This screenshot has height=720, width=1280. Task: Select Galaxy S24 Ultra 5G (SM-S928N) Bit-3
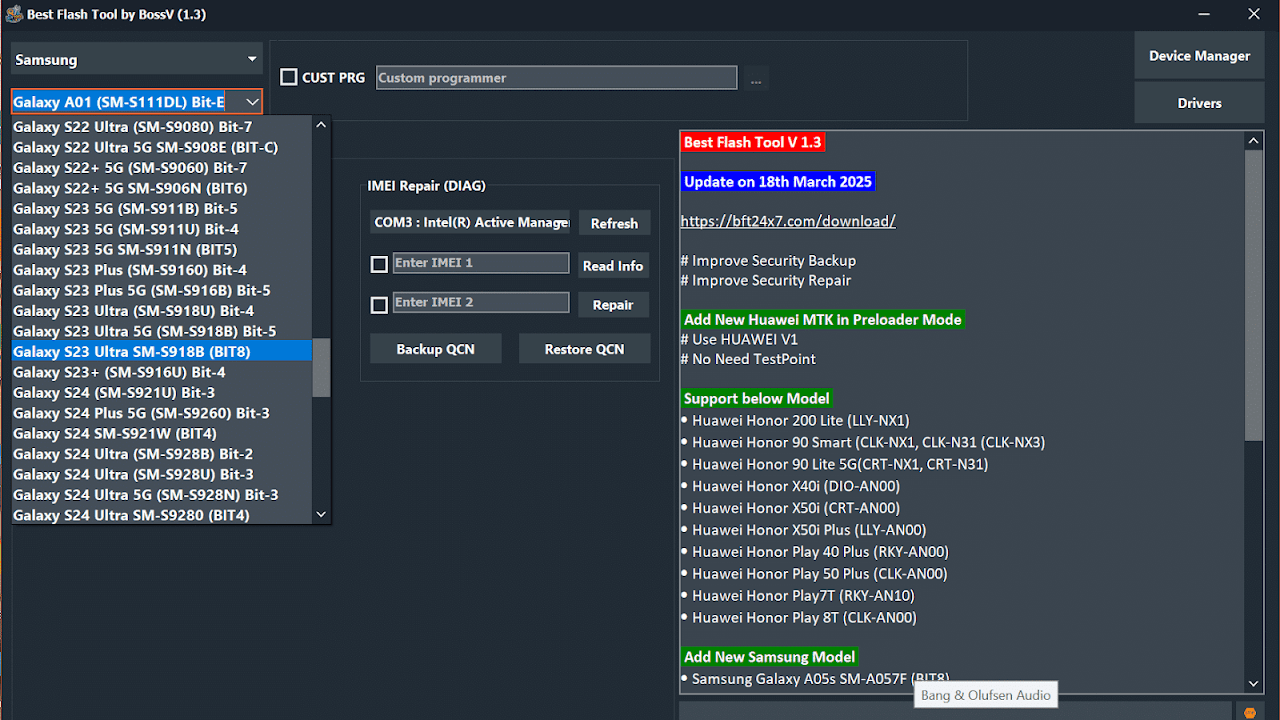pyautogui.click(x=162, y=494)
